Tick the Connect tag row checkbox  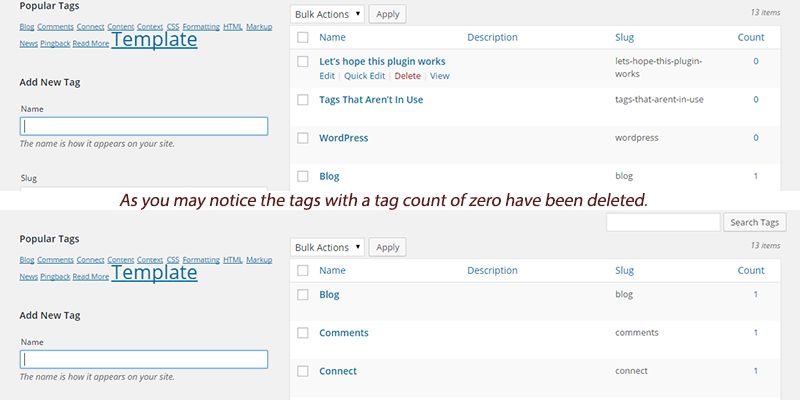(303, 371)
